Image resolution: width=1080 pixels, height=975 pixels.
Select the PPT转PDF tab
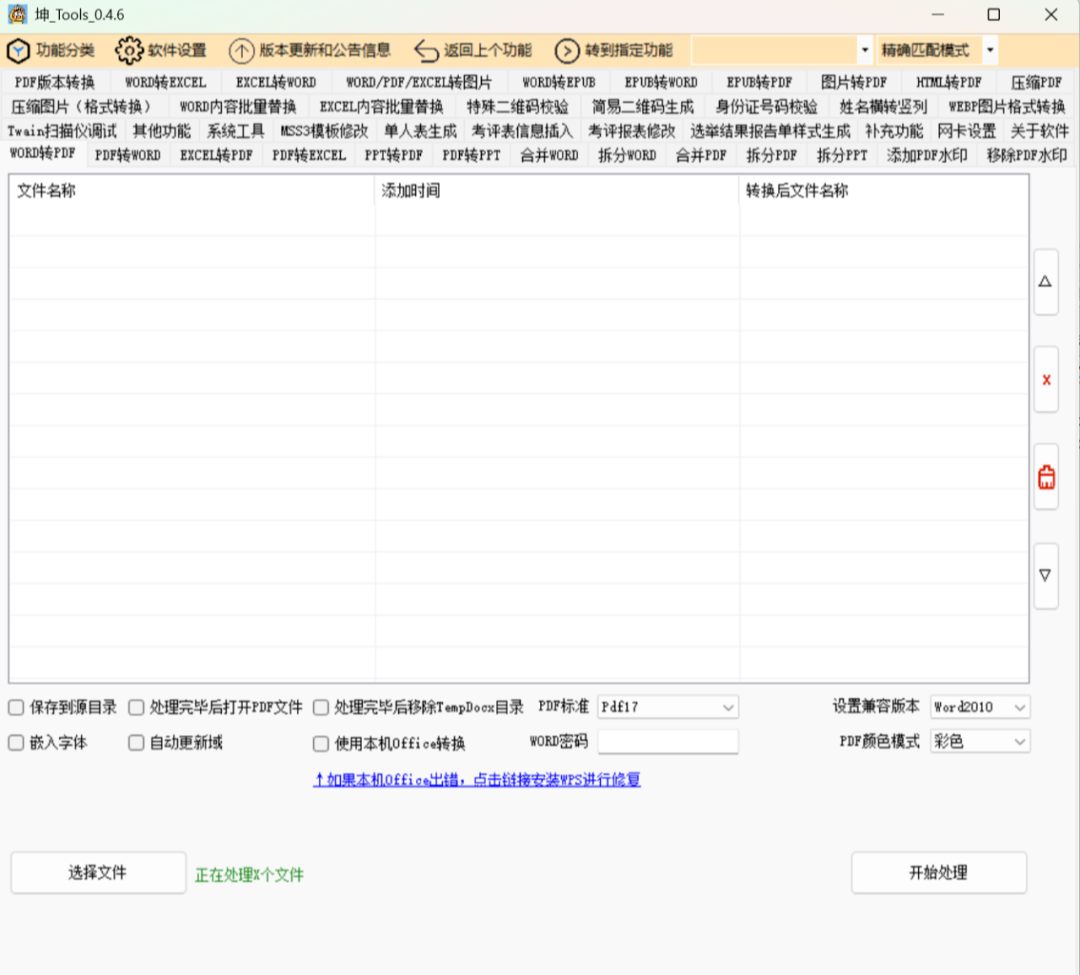pos(393,156)
